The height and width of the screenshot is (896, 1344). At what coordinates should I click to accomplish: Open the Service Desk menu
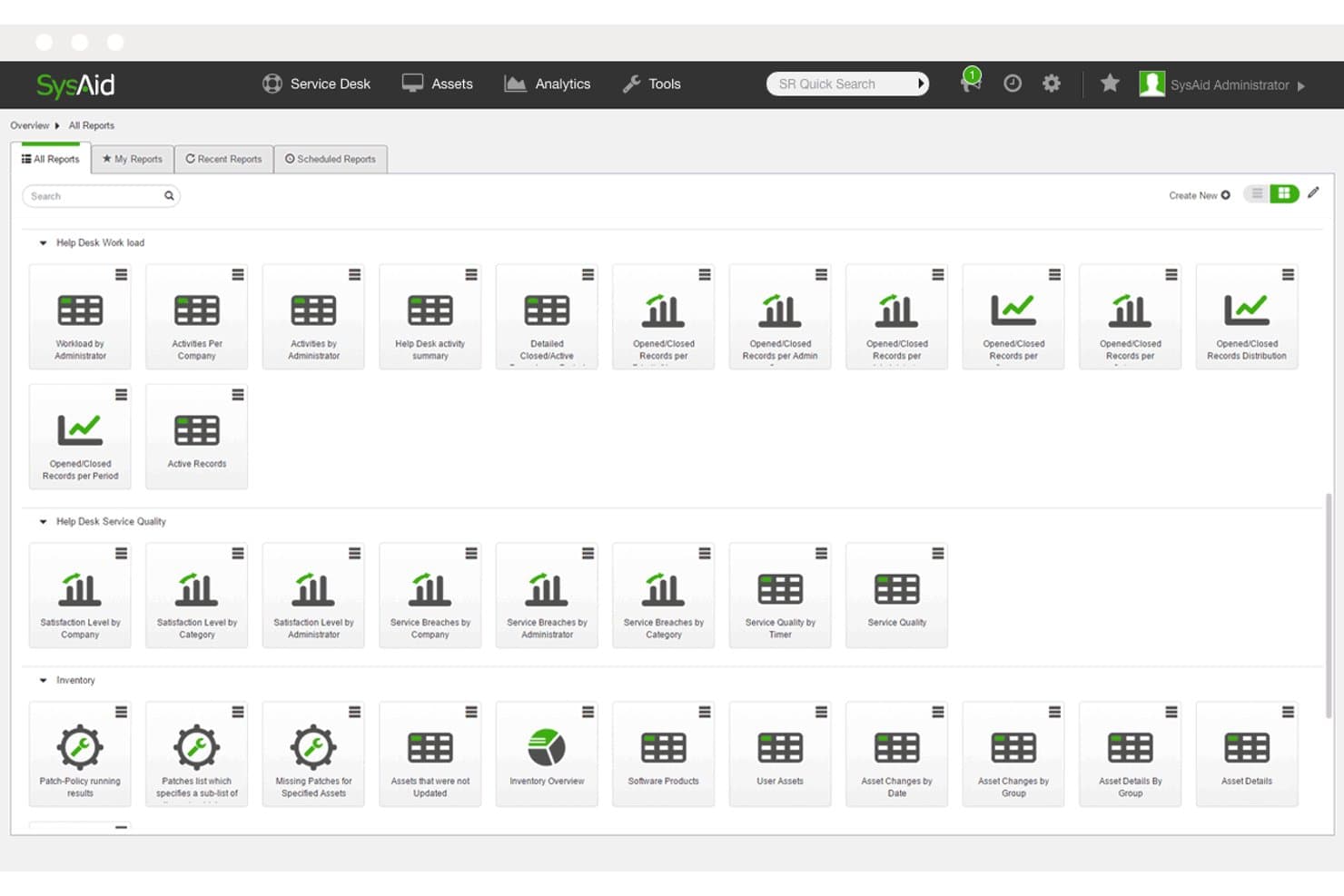[317, 84]
